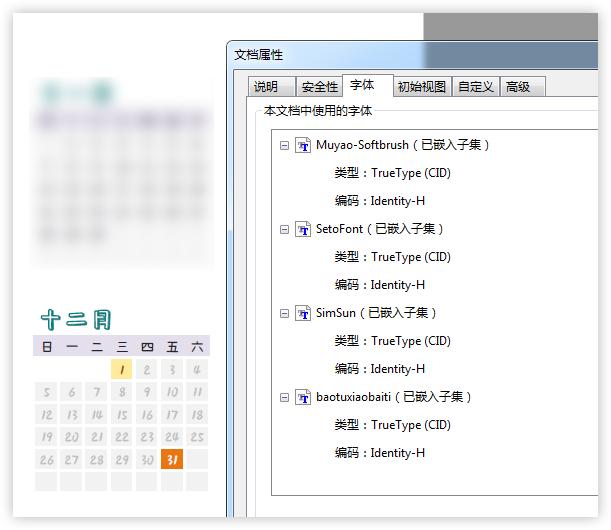Screen dimensions: 611x530
Task: Click the 日 weekday header in calendar
Action: 47,346
